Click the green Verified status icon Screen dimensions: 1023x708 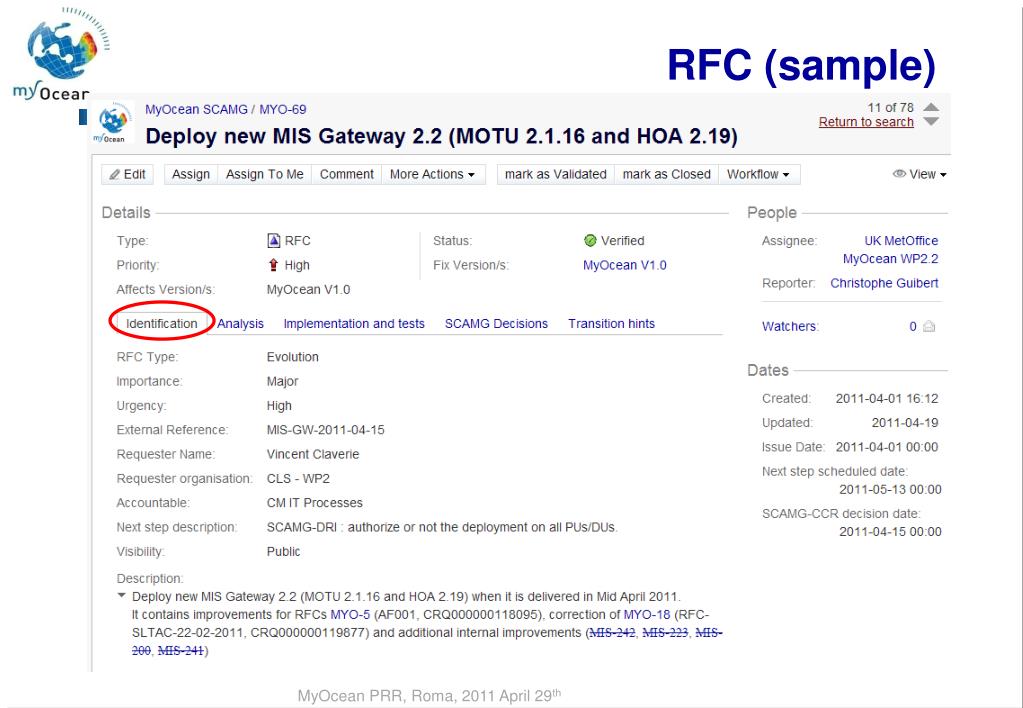tap(590, 241)
